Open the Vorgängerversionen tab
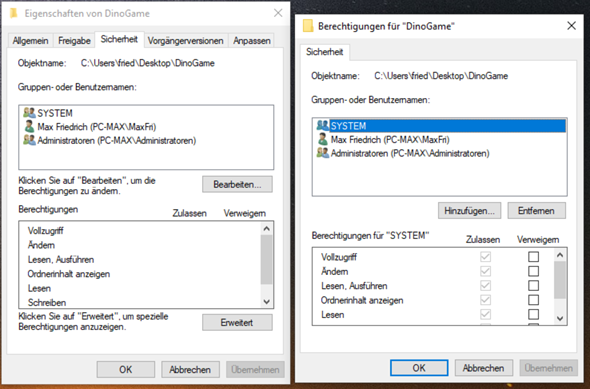This screenshot has width=590, height=389. coord(185,41)
